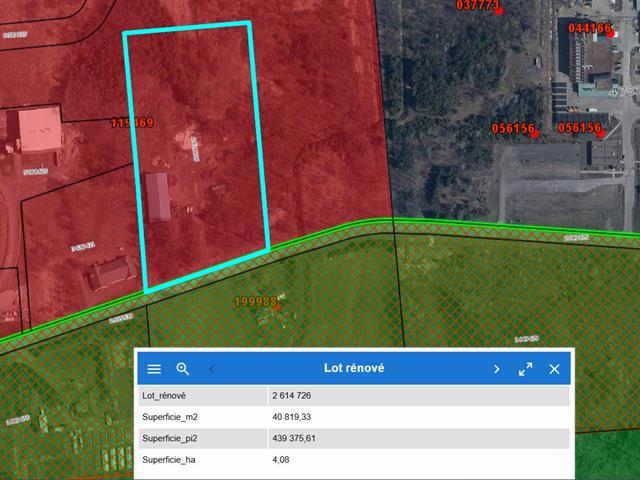Image resolution: width=640 pixels, height=480 pixels.
Task: Click the building inside the cyan lot
Action: (x=158, y=196)
